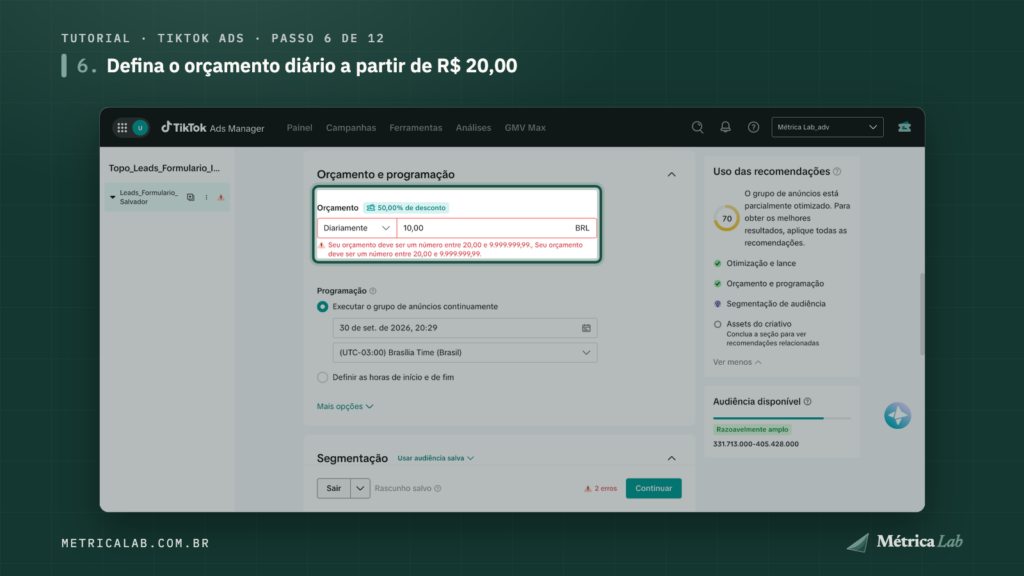Viewport: 1024px width, 576px height.
Task: Click info icon beside Uso das recomendações
Action: tap(837, 172)
